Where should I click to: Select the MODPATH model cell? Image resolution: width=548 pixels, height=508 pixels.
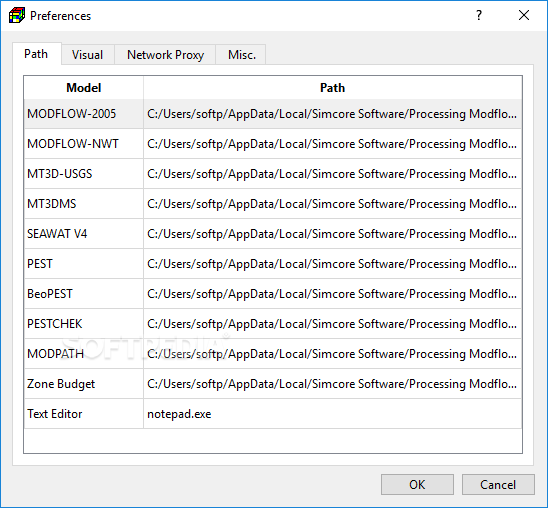coord(84,354)
